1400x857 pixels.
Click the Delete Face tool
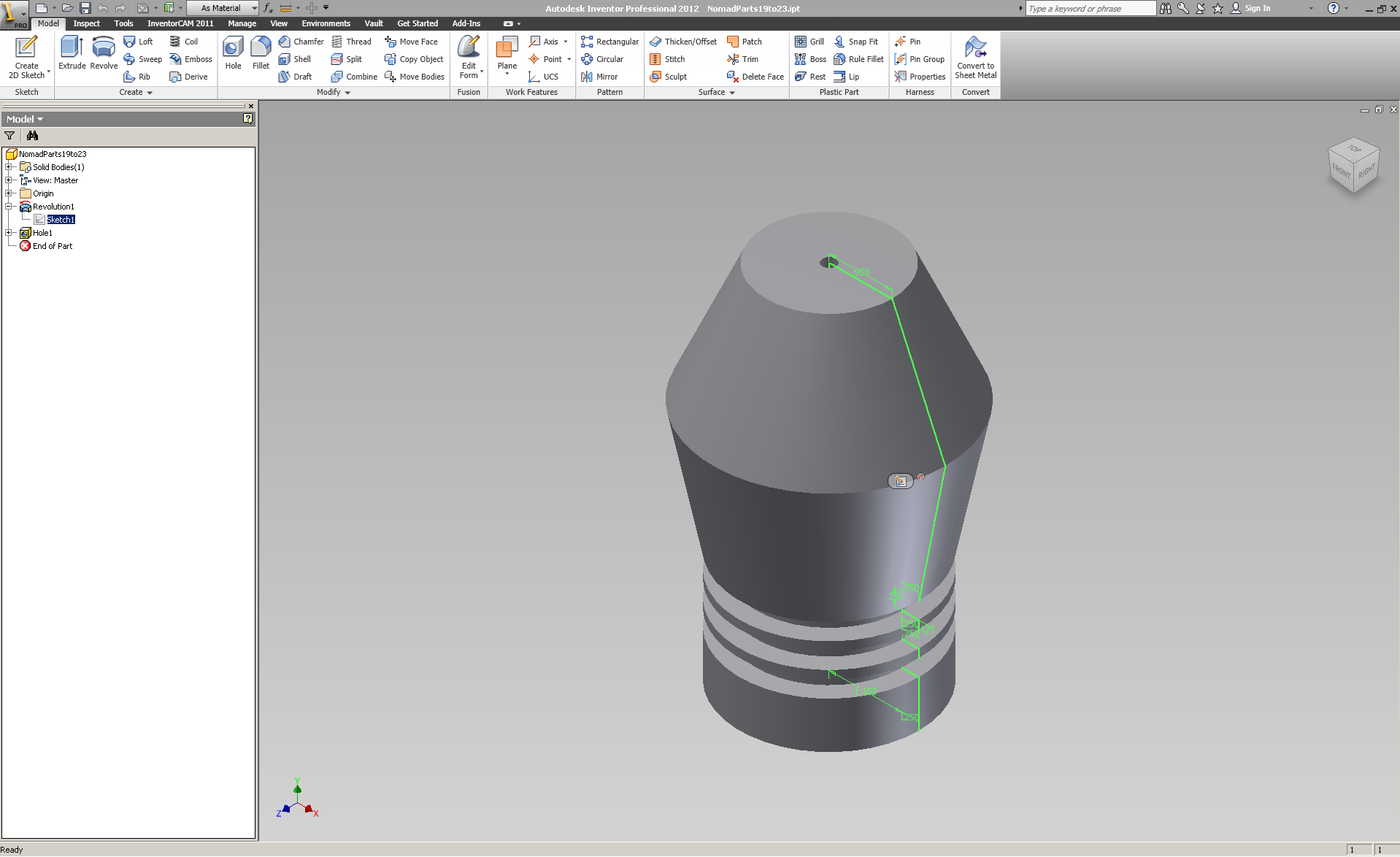point(755,77)
